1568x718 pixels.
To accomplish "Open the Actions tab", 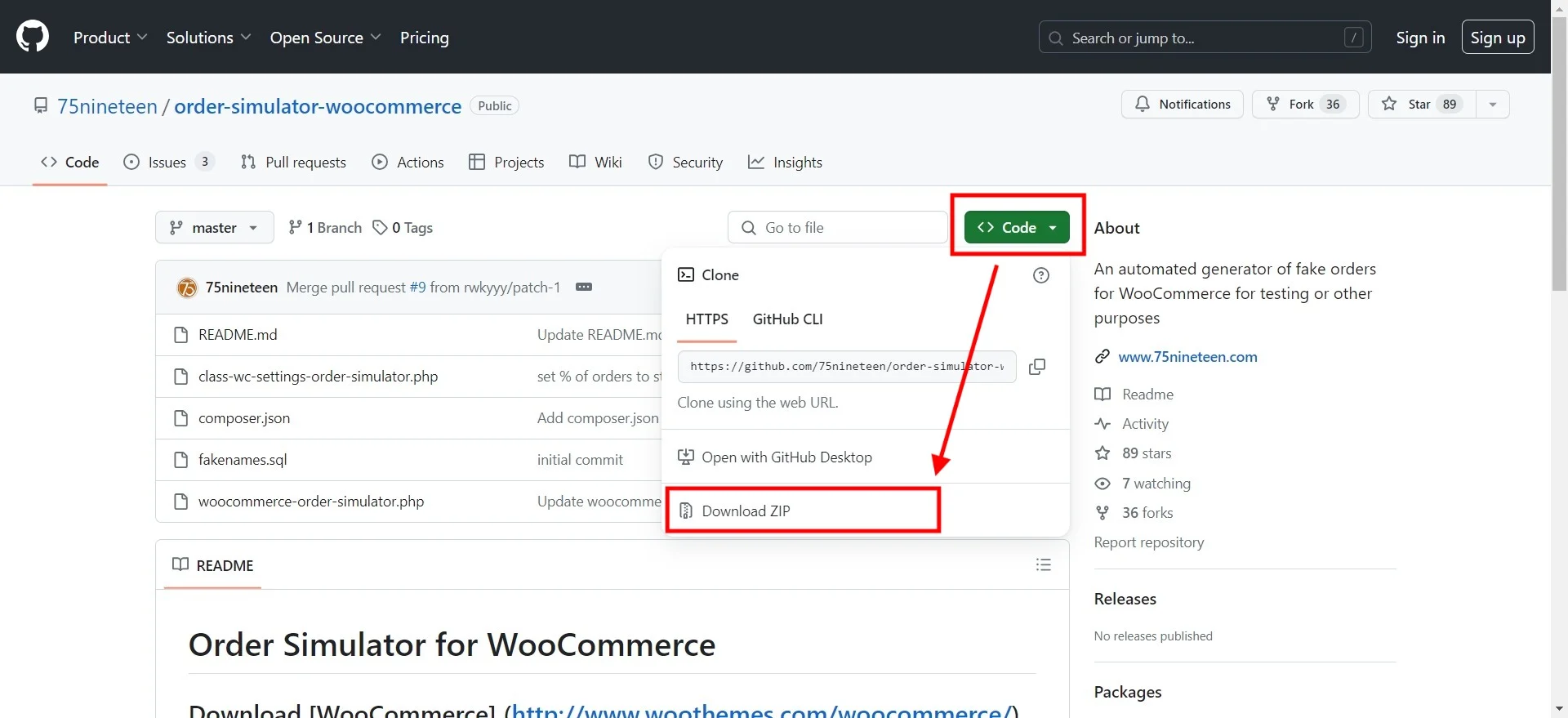I will (408, 162).
